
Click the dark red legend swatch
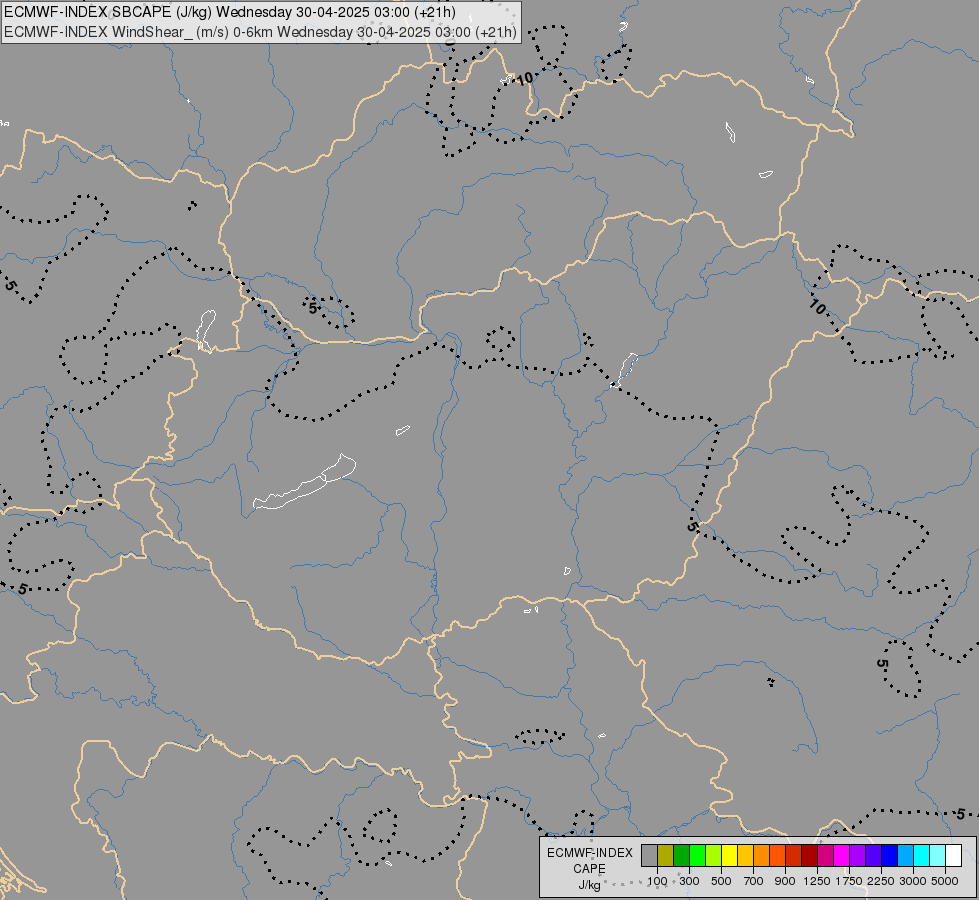pyautogui.click(x=810, y=856)
